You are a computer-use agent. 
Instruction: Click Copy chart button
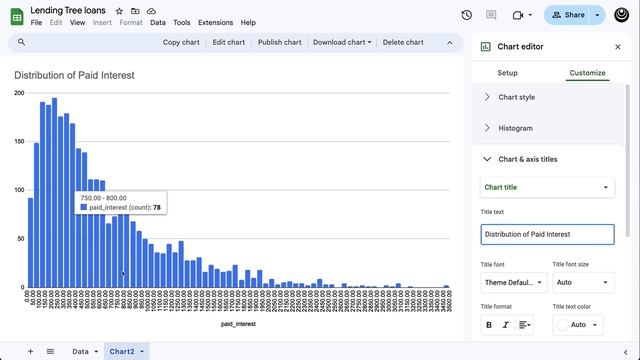click(x=181, y=42)
